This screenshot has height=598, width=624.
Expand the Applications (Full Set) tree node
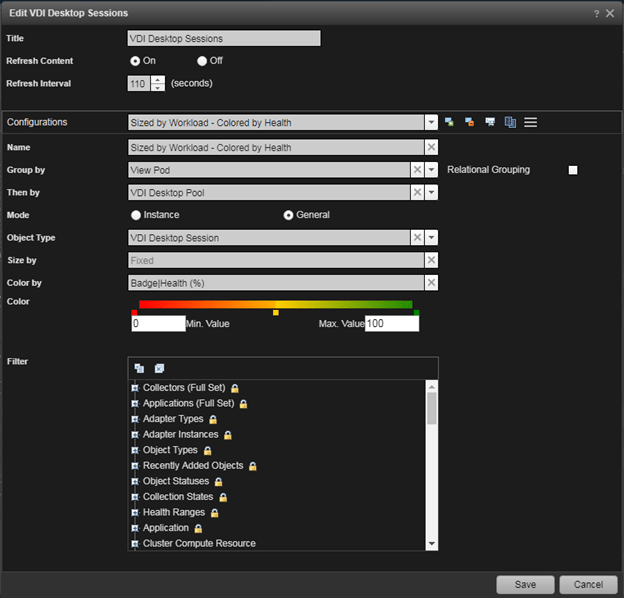(135, 403)
